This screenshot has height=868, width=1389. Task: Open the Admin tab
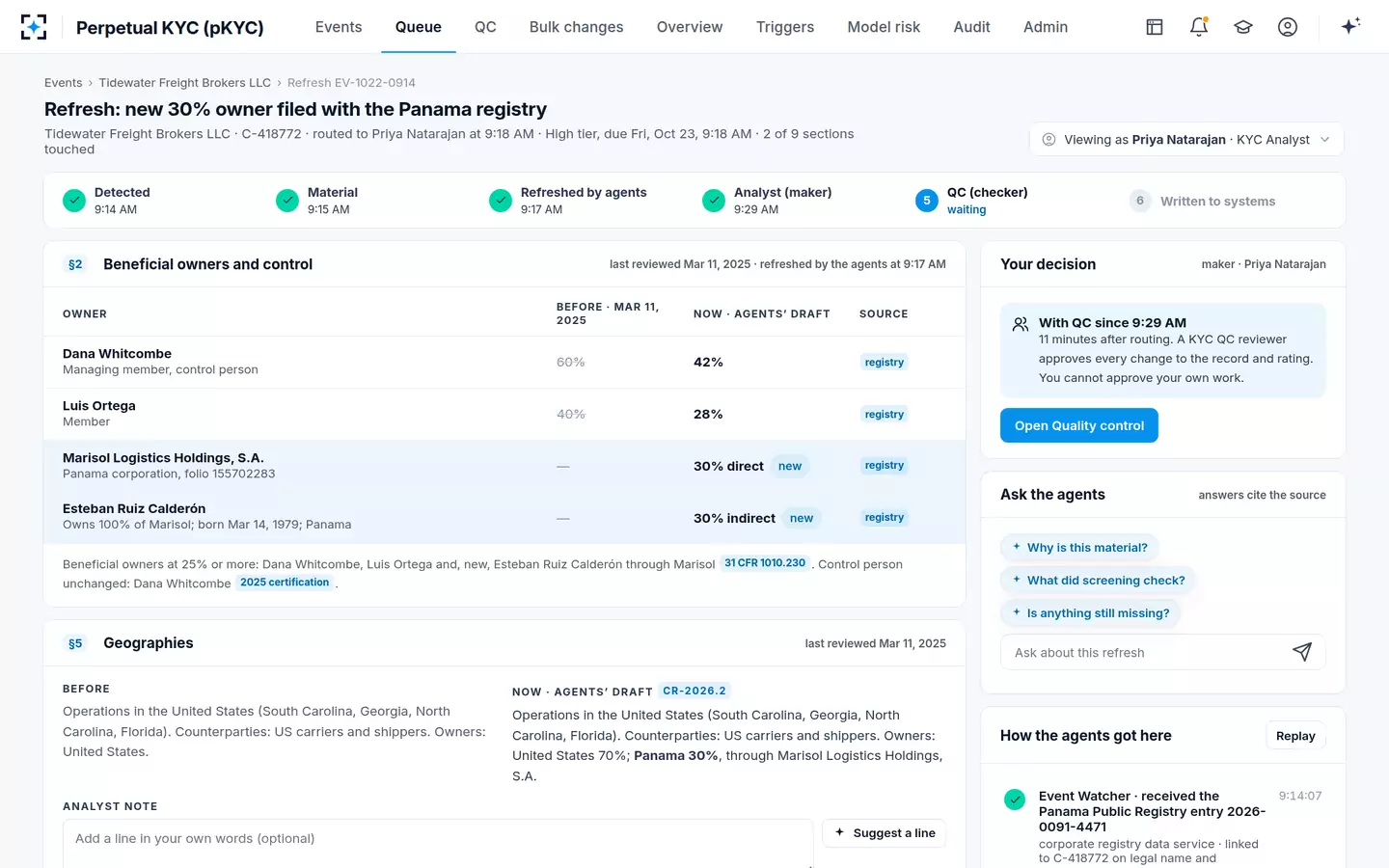click(x=1046, y=27)
